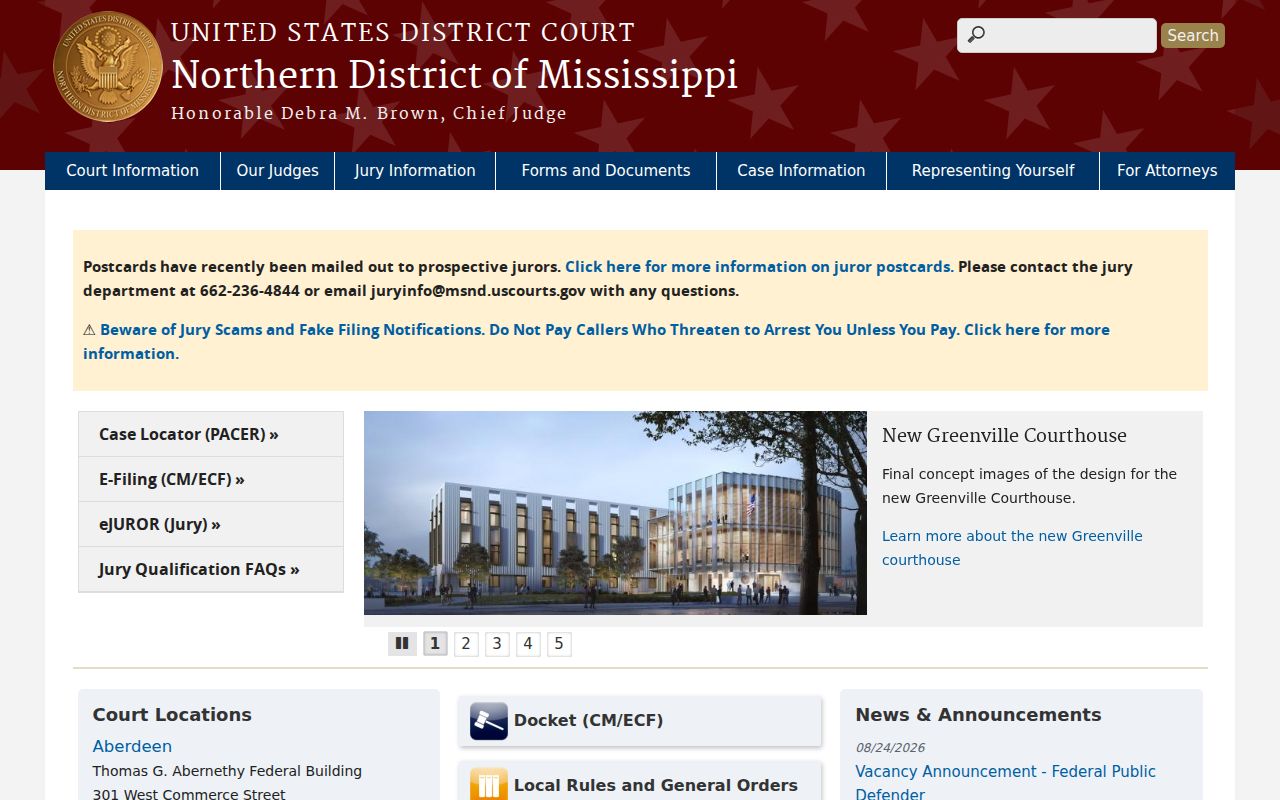Open Vacancy Announcement Federal Public Defender
Screen dimensions: 1280x800
1005,783
